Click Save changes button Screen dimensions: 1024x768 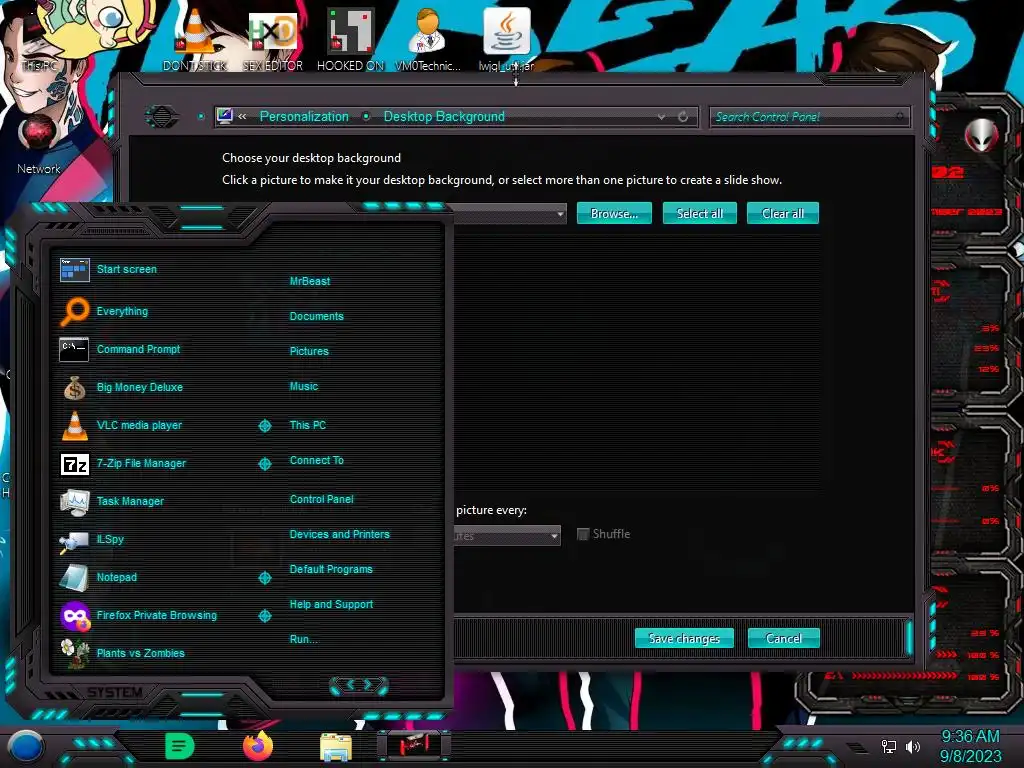pyautogui.click(x=684, y=639)
